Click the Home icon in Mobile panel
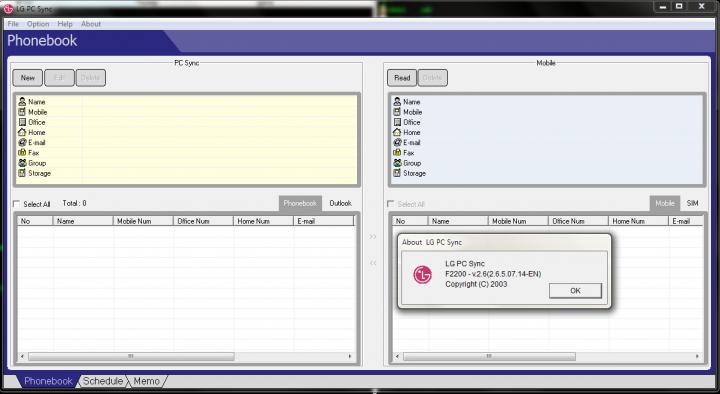Viewport: 720px width, 394px height. [x=397, y=132]
